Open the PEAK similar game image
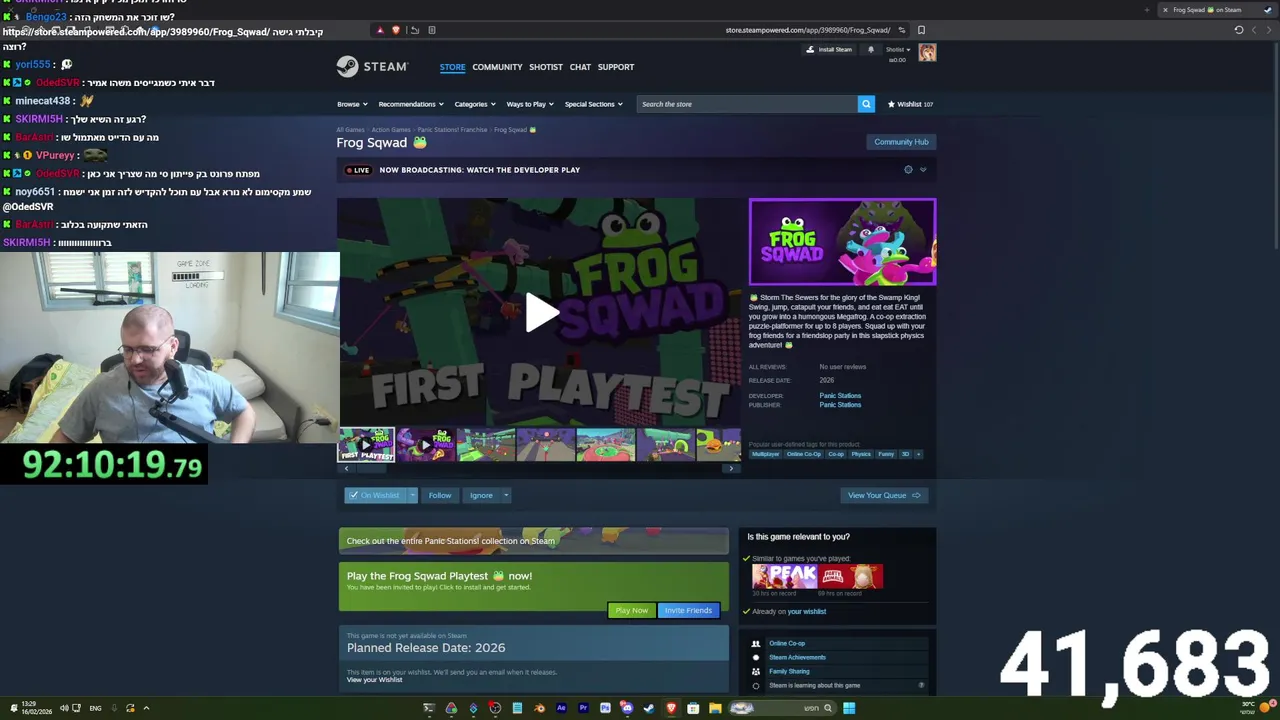Viewport: 1280px width, 720px height. [785, 576]
